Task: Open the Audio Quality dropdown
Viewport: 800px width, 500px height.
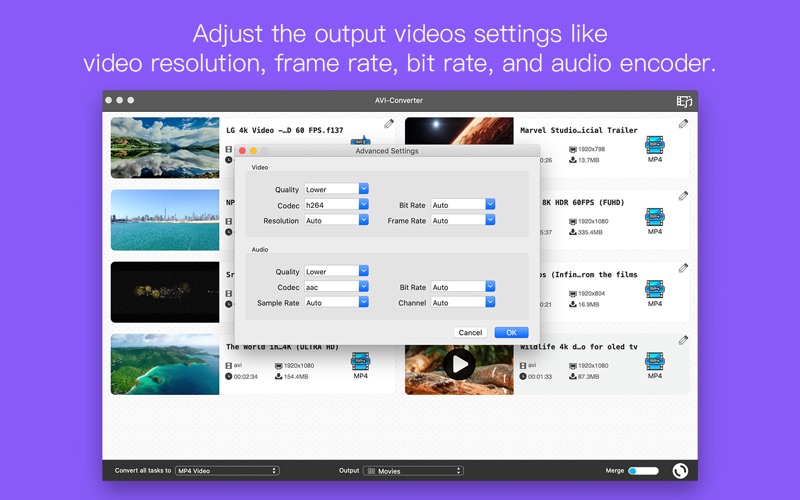Action: (x=336, y=271)
